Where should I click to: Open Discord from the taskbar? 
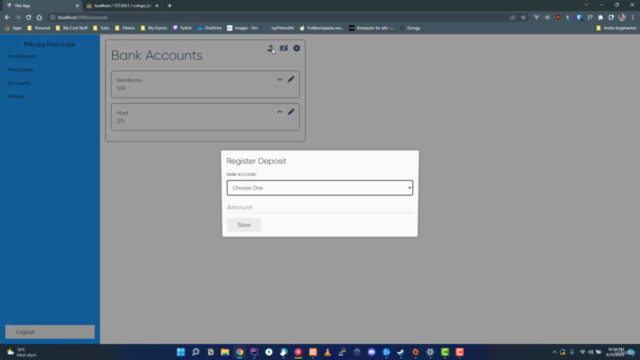point(371,352)
